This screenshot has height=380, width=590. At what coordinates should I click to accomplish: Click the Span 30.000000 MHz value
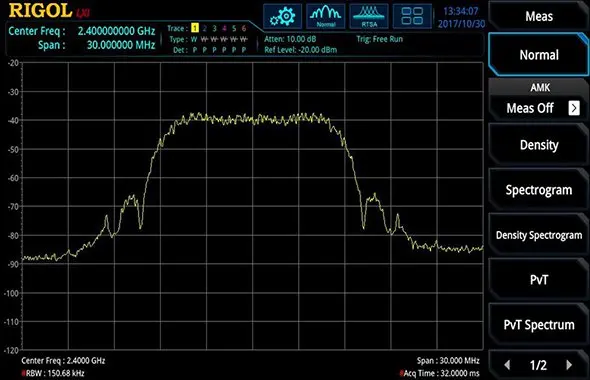(121, 45)
